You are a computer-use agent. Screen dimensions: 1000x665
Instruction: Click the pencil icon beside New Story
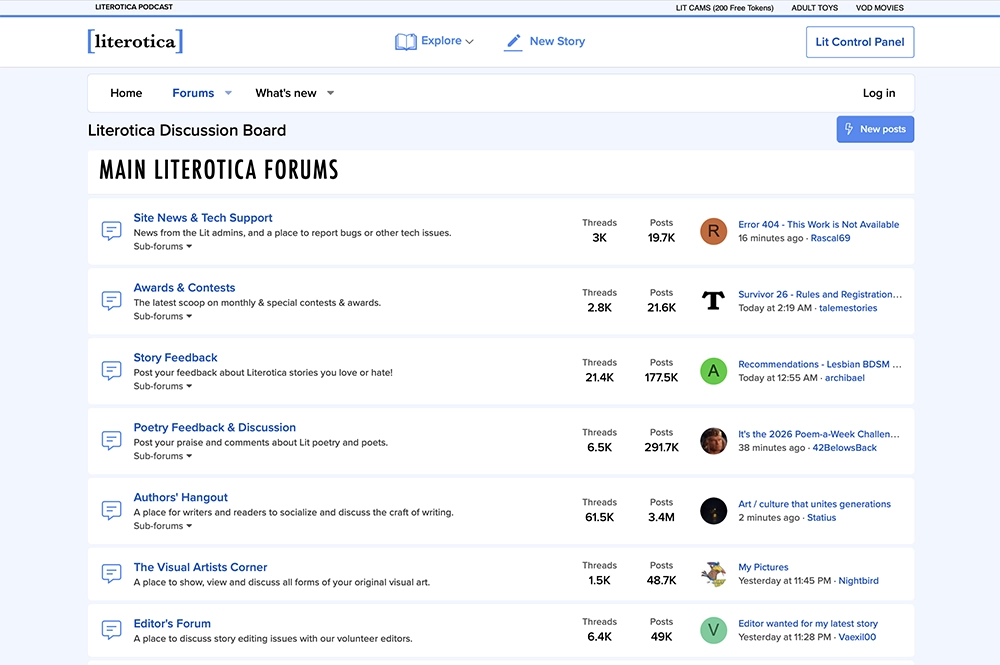click(x=513, y=42)
